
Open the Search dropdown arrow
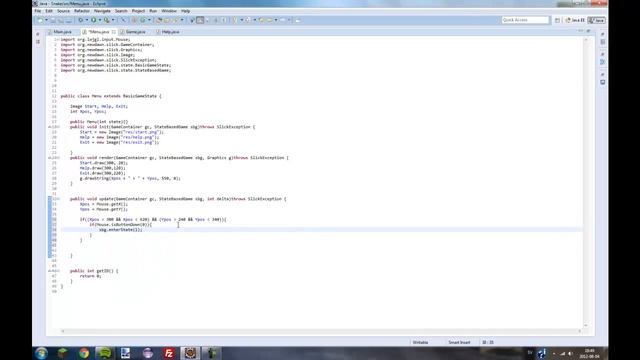(182, 20)
